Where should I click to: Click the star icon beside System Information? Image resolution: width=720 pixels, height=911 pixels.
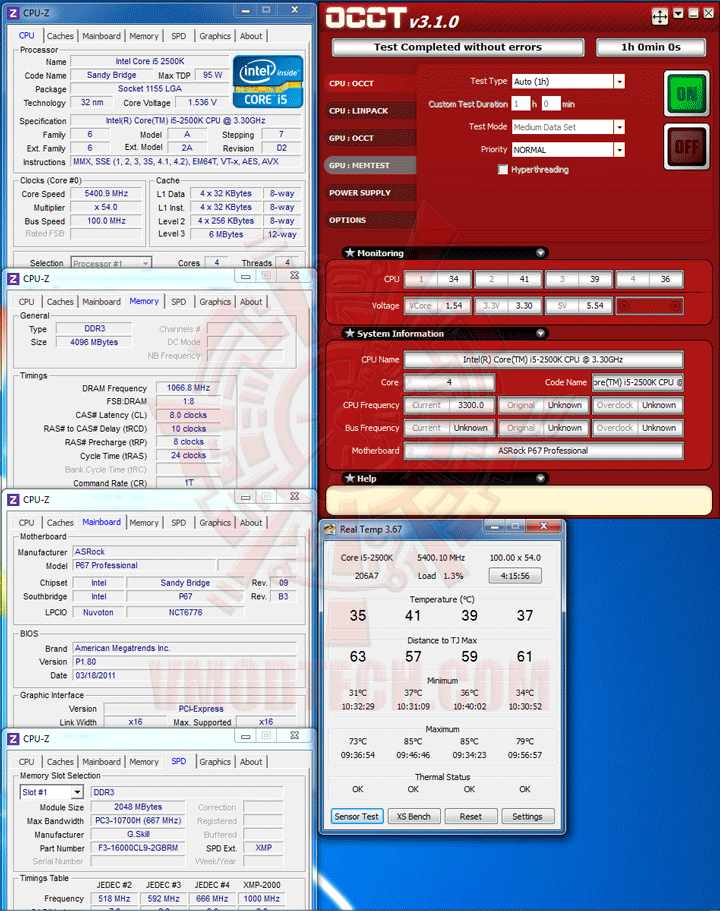point(349,333)
